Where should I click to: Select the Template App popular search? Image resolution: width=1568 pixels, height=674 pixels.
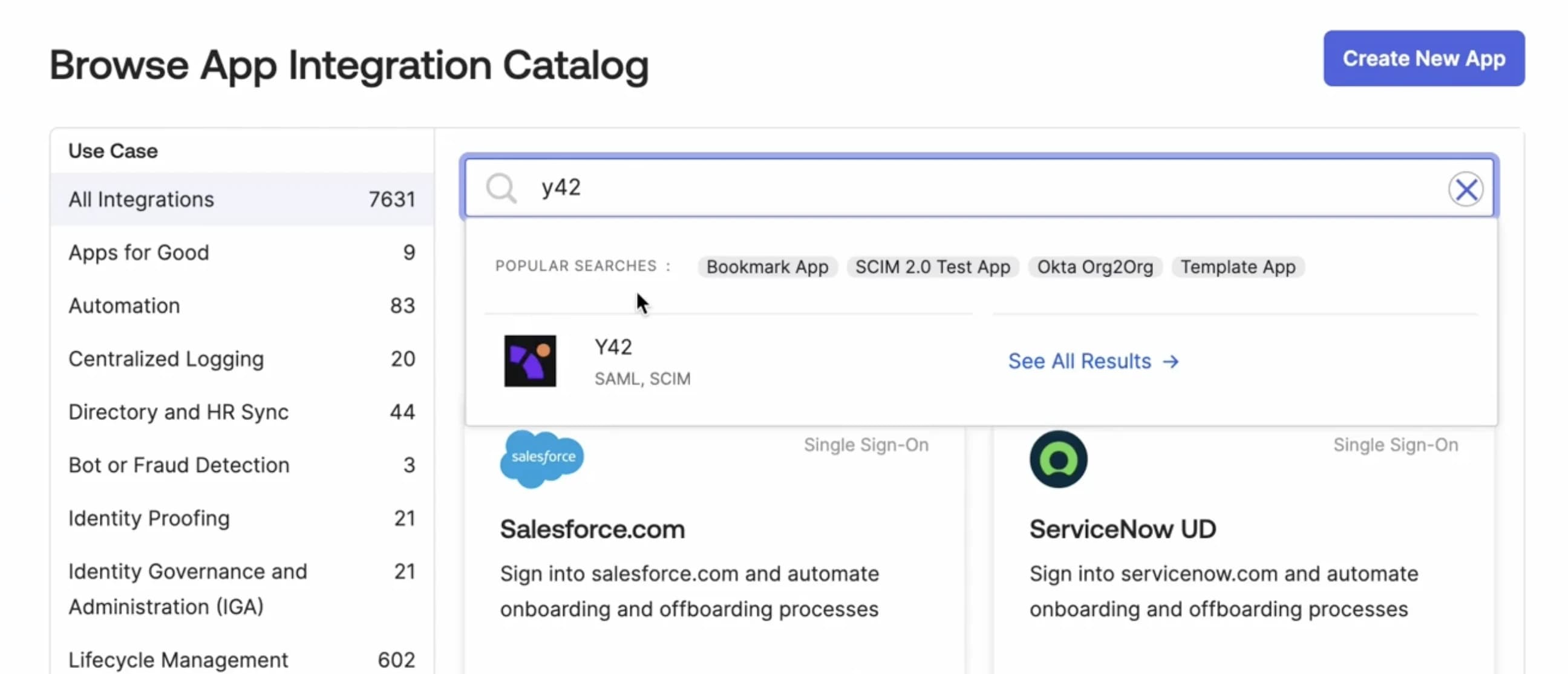point(1238,267)
